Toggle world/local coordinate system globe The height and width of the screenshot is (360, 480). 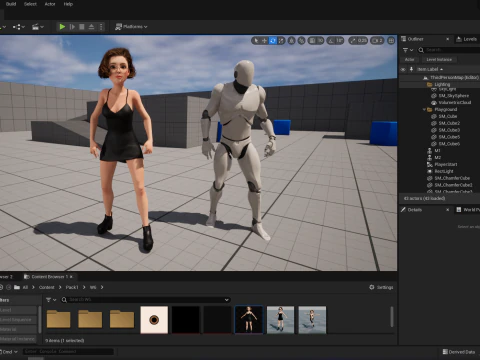(291, 41)
